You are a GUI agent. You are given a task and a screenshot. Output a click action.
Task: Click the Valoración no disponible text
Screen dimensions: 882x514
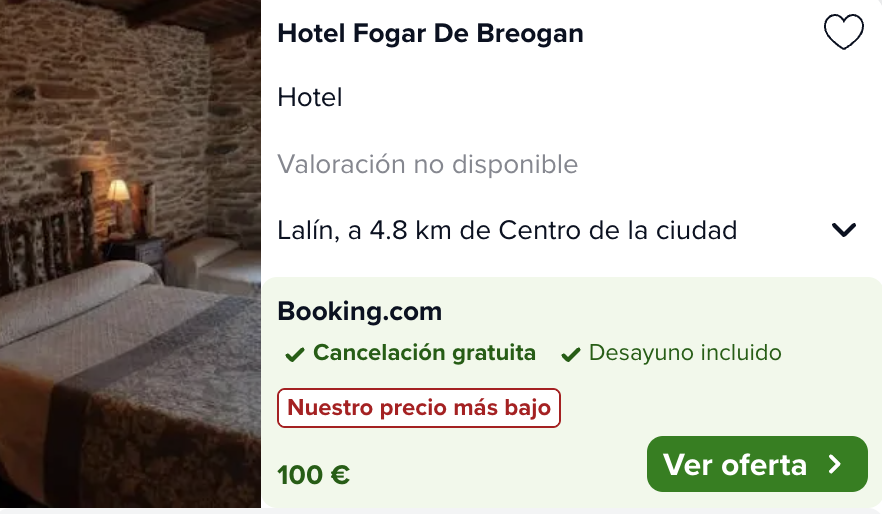pyautogui.click(x=428, y=164)
